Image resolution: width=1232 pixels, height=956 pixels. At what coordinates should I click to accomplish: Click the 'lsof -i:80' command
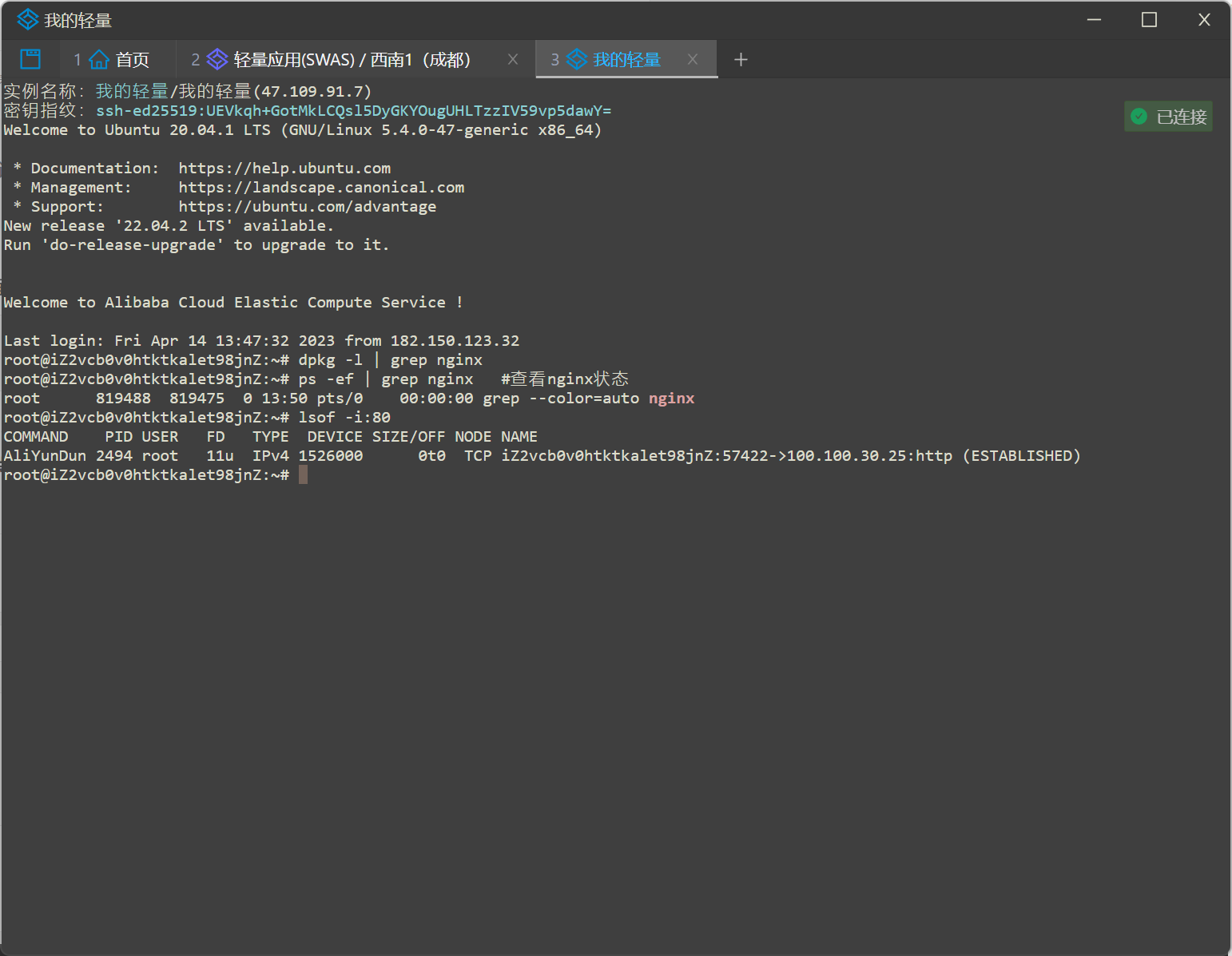point(344,417)
